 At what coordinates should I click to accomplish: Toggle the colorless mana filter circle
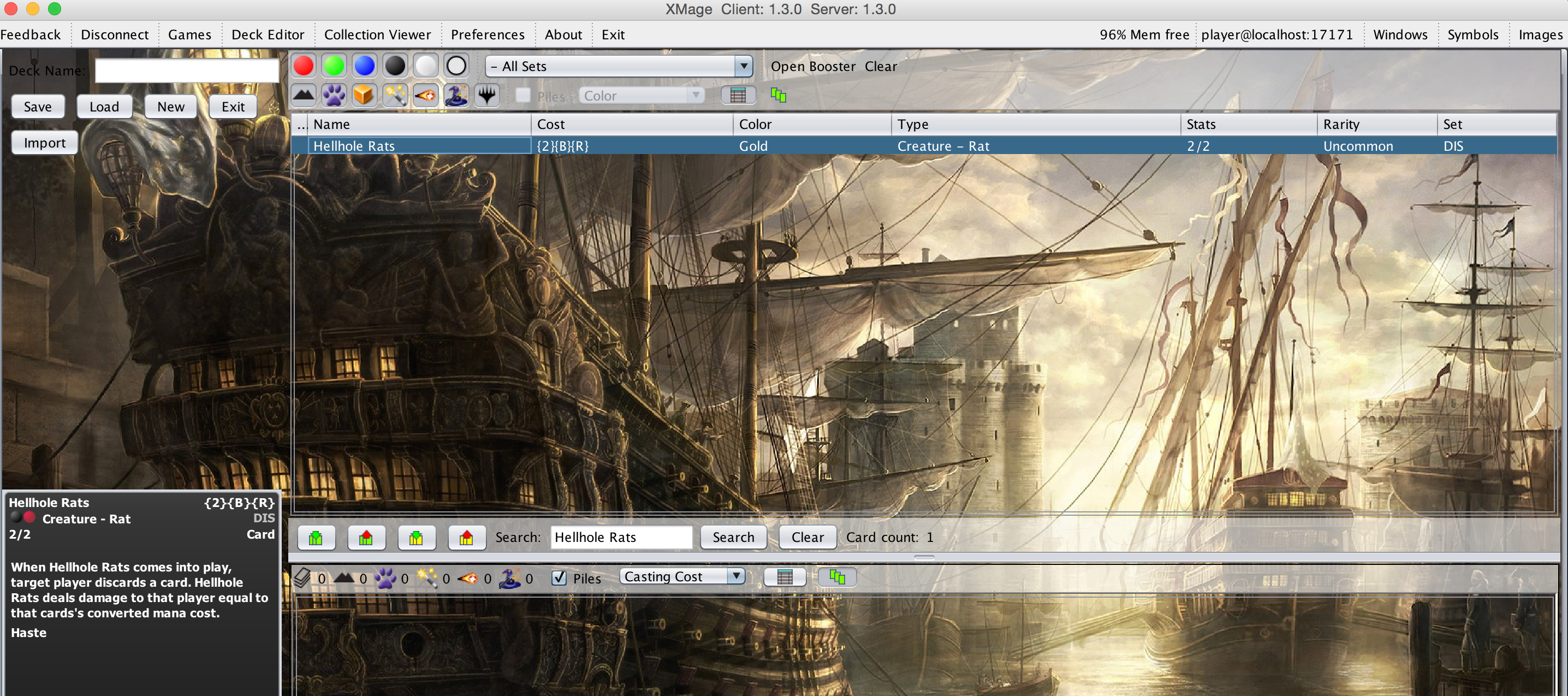456,66
